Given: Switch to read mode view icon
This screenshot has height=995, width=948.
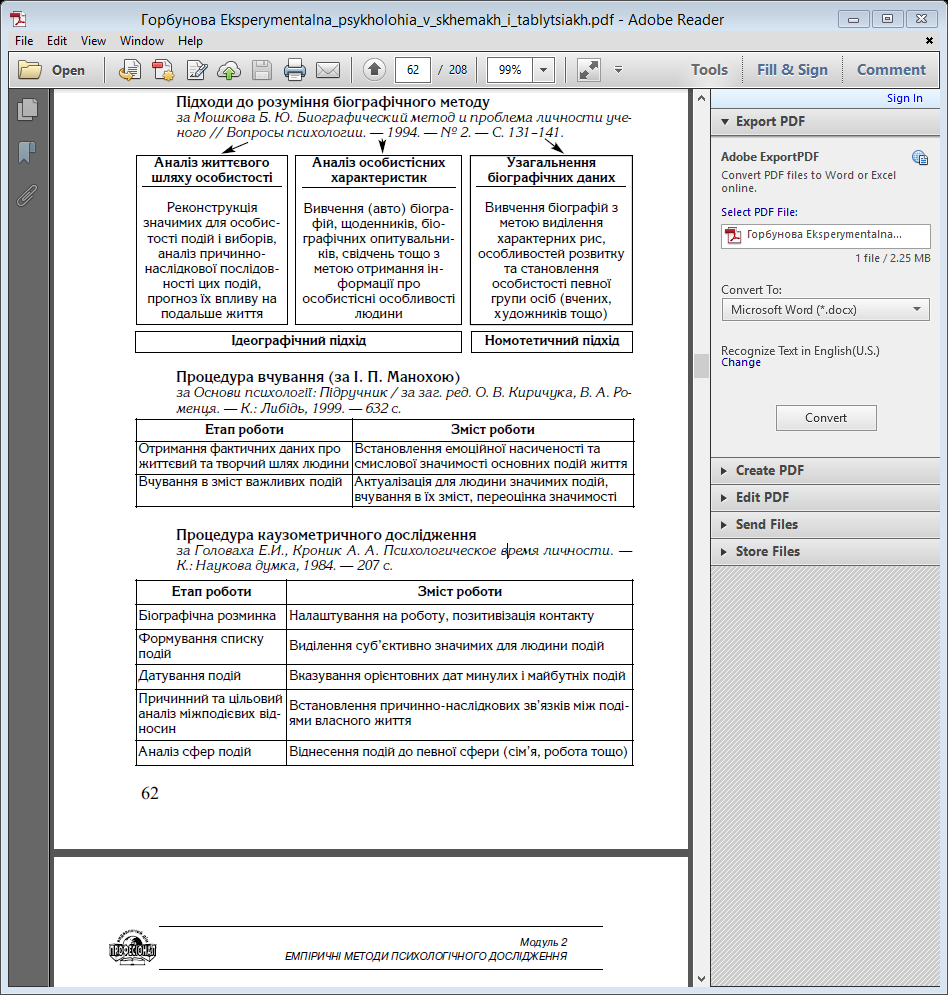Looking at the screenshot, I should click(588, 70).
